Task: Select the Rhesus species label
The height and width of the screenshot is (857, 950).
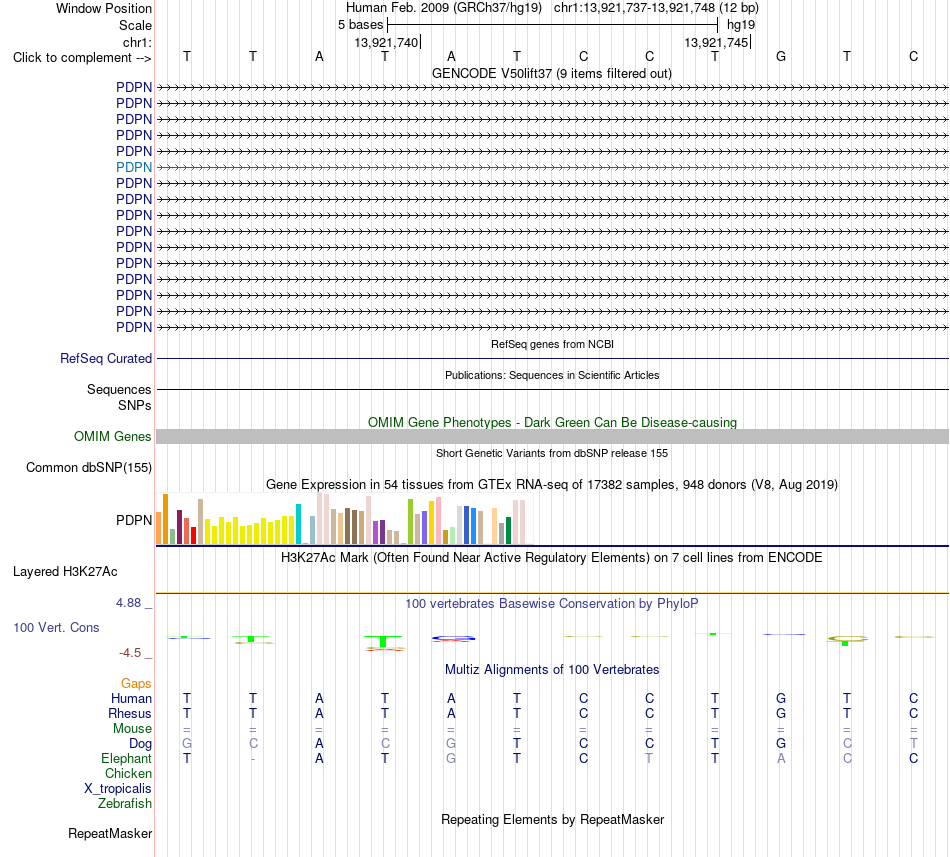Action: (130, 713)
